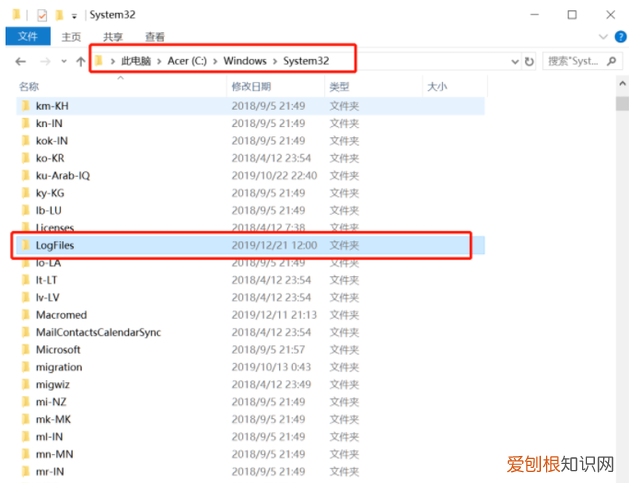
Task: Switch to the 共享 ribbon tab
Action: 113,37
